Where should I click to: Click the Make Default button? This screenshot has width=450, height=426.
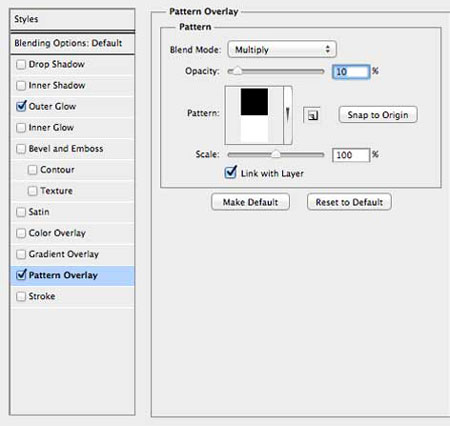pyautogui.click(x=250, y=202)
